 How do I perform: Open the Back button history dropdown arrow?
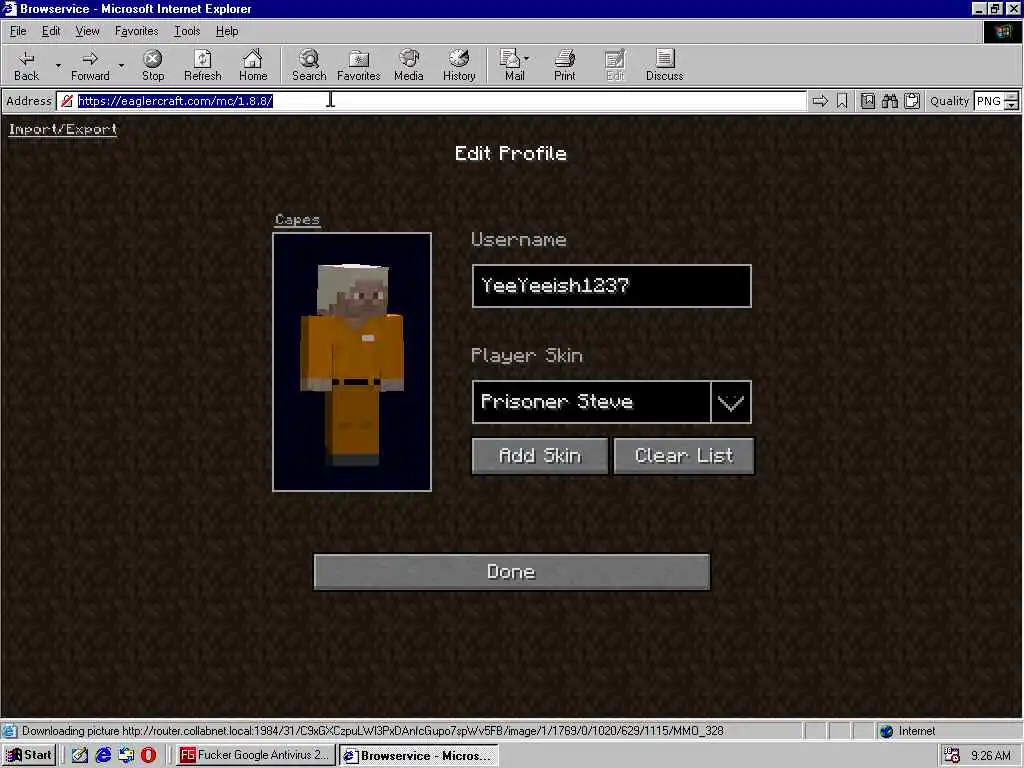[x=58, y=65]
